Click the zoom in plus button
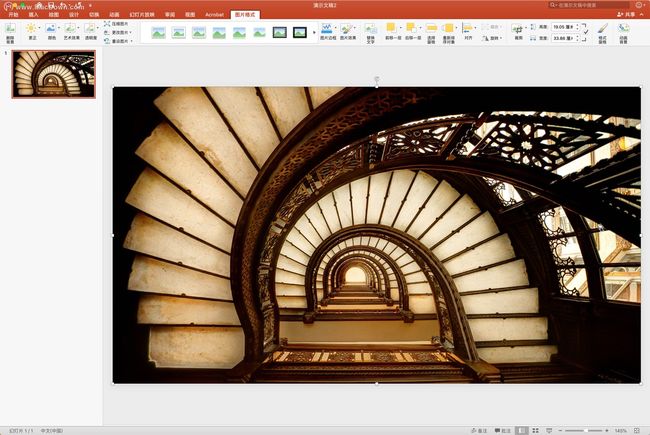The image size is (650, 435). (x=607, y=430)
